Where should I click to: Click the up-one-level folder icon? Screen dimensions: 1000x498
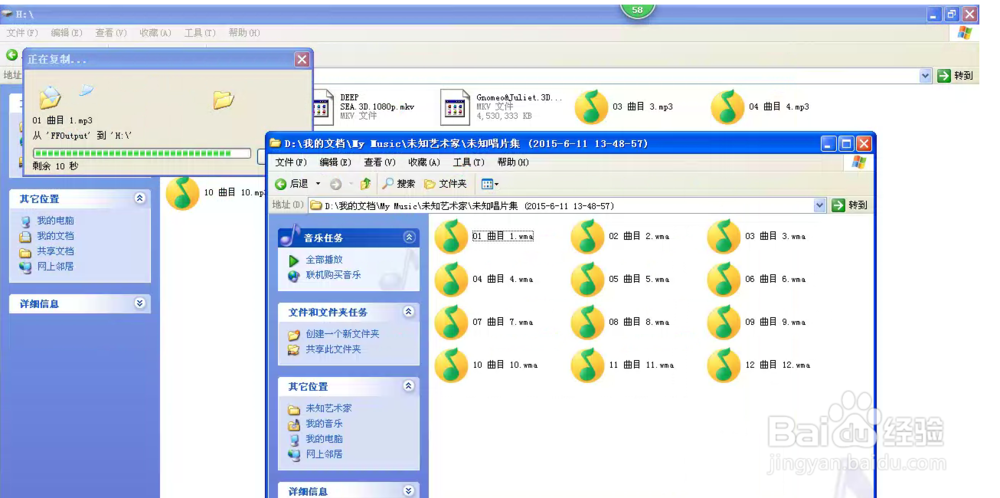coord(365,184)
